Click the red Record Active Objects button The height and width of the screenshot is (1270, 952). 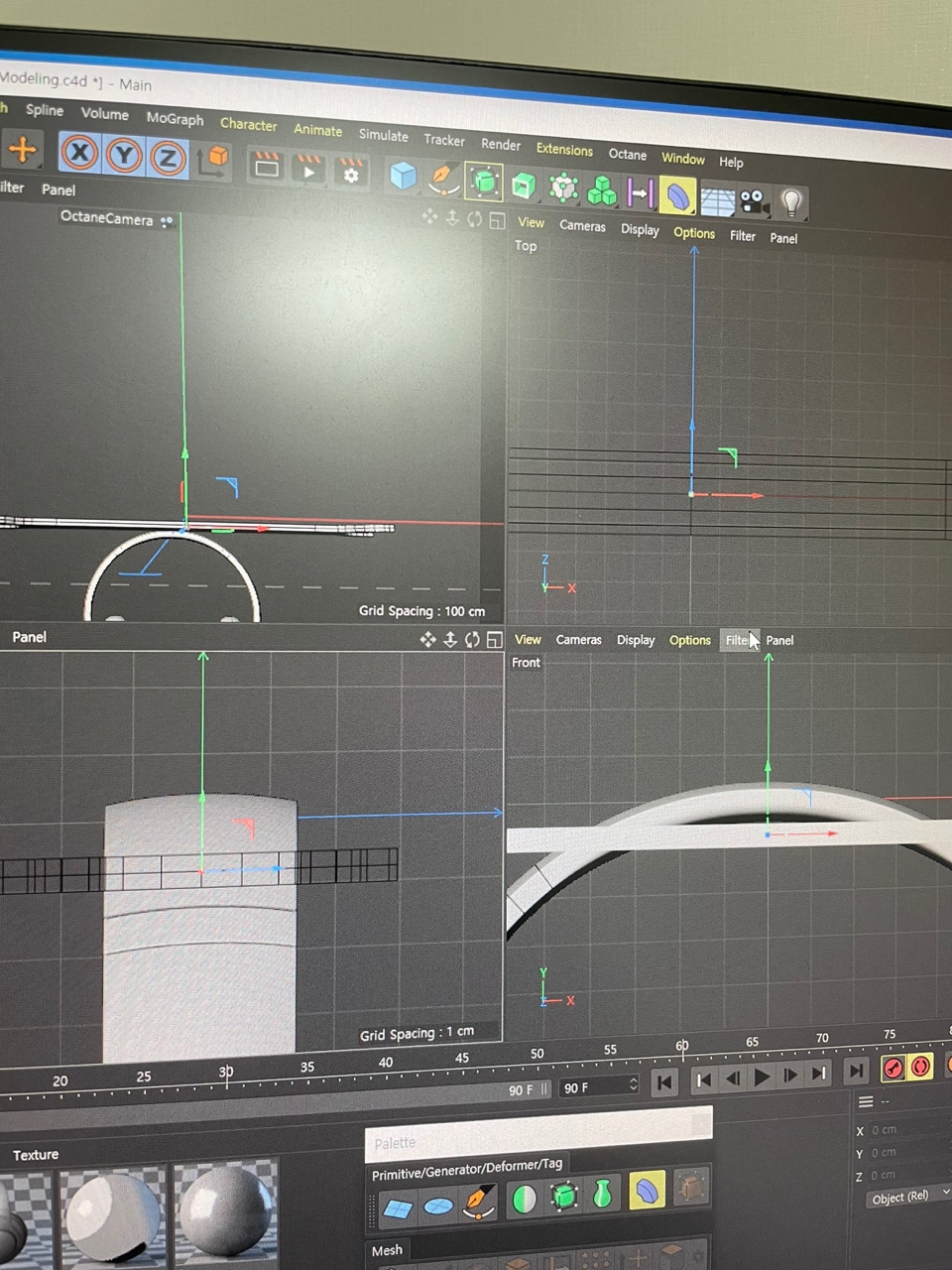pos(892,1068)
